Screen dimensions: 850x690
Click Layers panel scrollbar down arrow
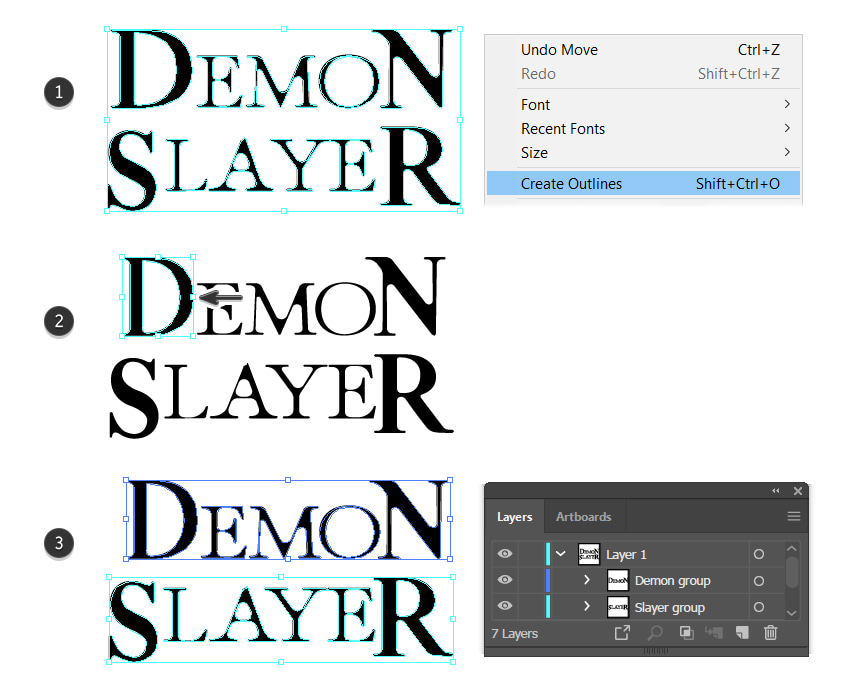[791, 613]
